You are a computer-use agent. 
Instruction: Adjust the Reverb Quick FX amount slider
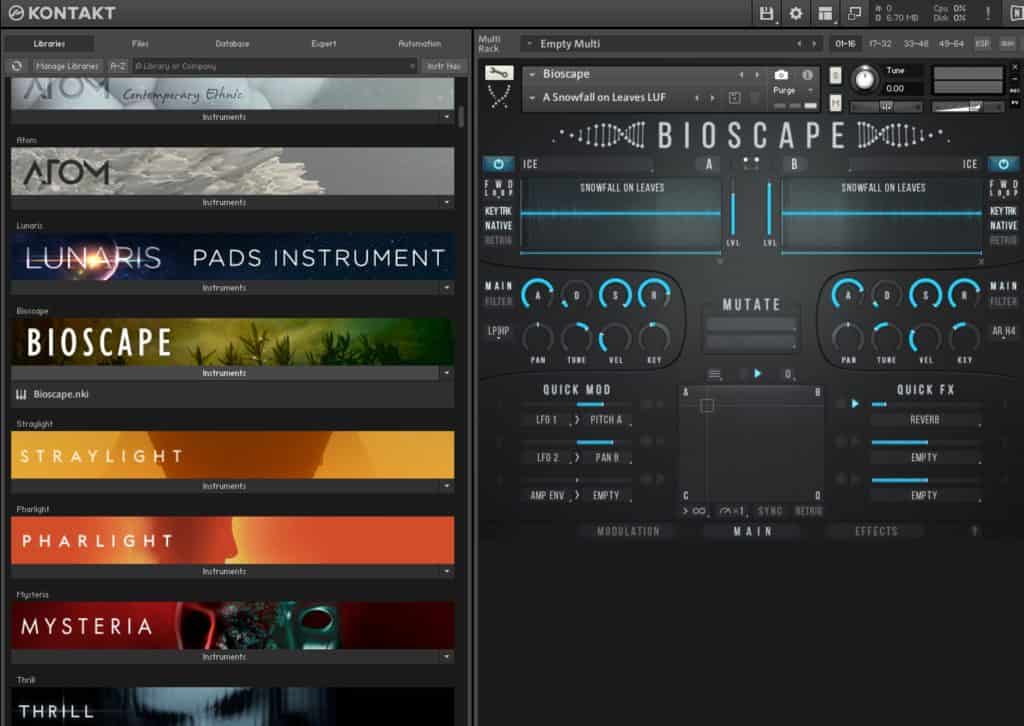click(925, 405)
